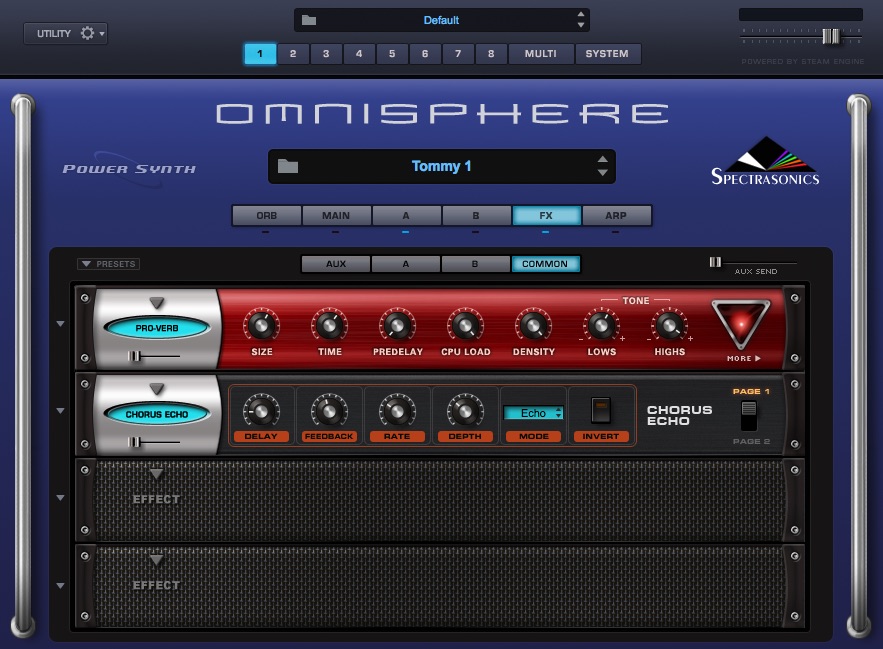Open the SYSTEM page
The height and width of the screenshot is (649, 883).
click(x=607, y=54)
